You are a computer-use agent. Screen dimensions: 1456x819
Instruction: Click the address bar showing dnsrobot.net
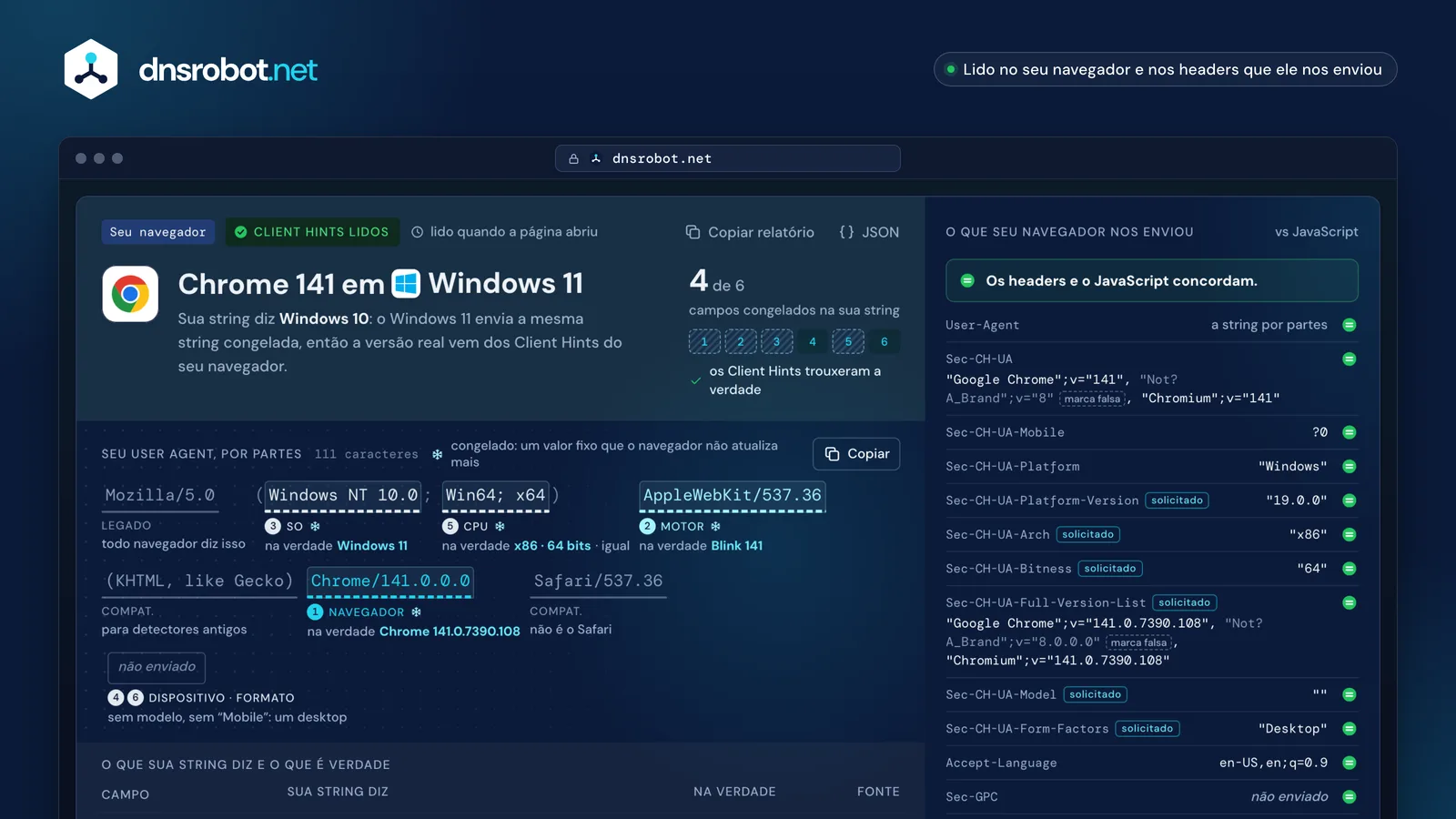(x=728, y=158)
